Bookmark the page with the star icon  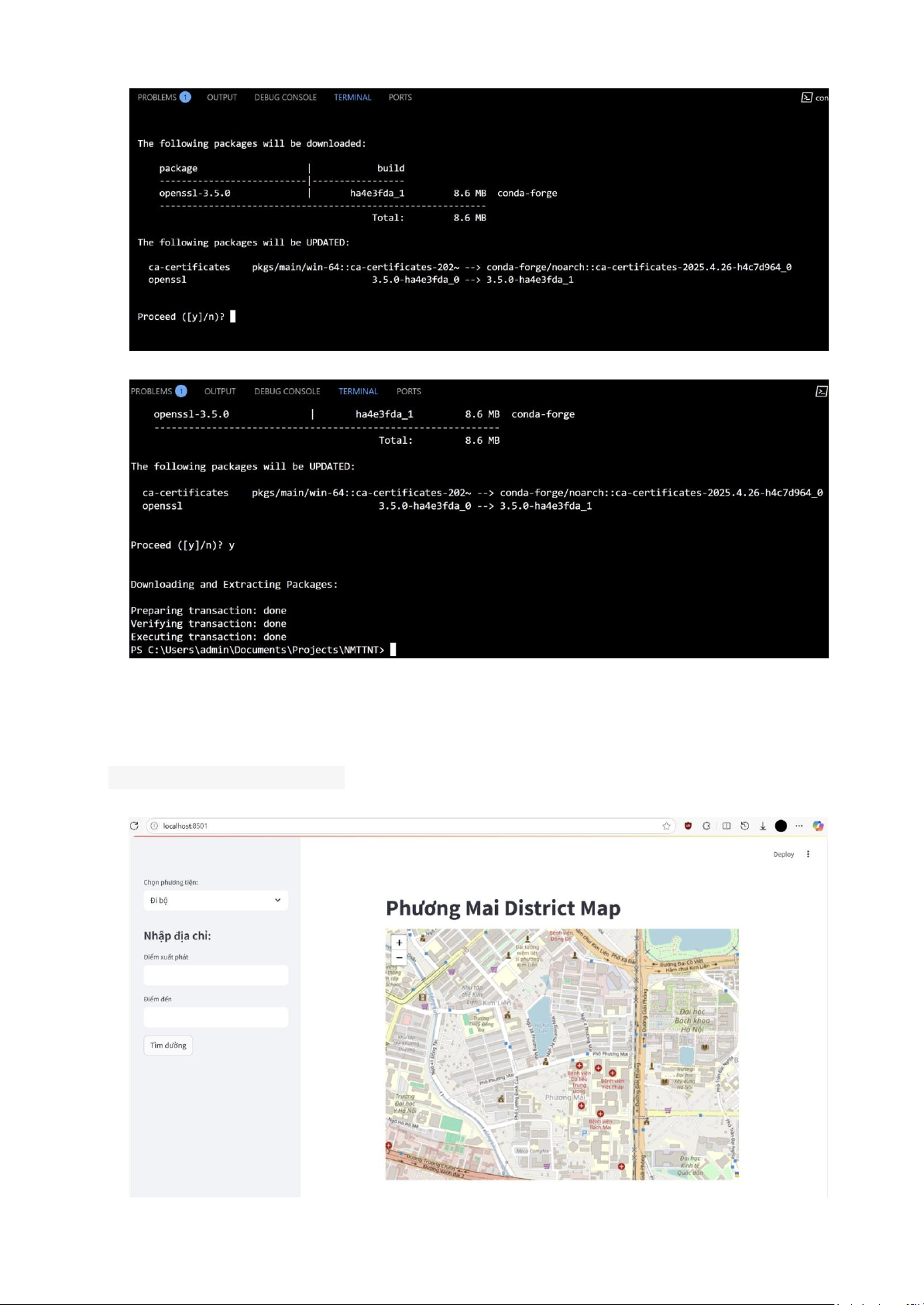click(666, 826)
